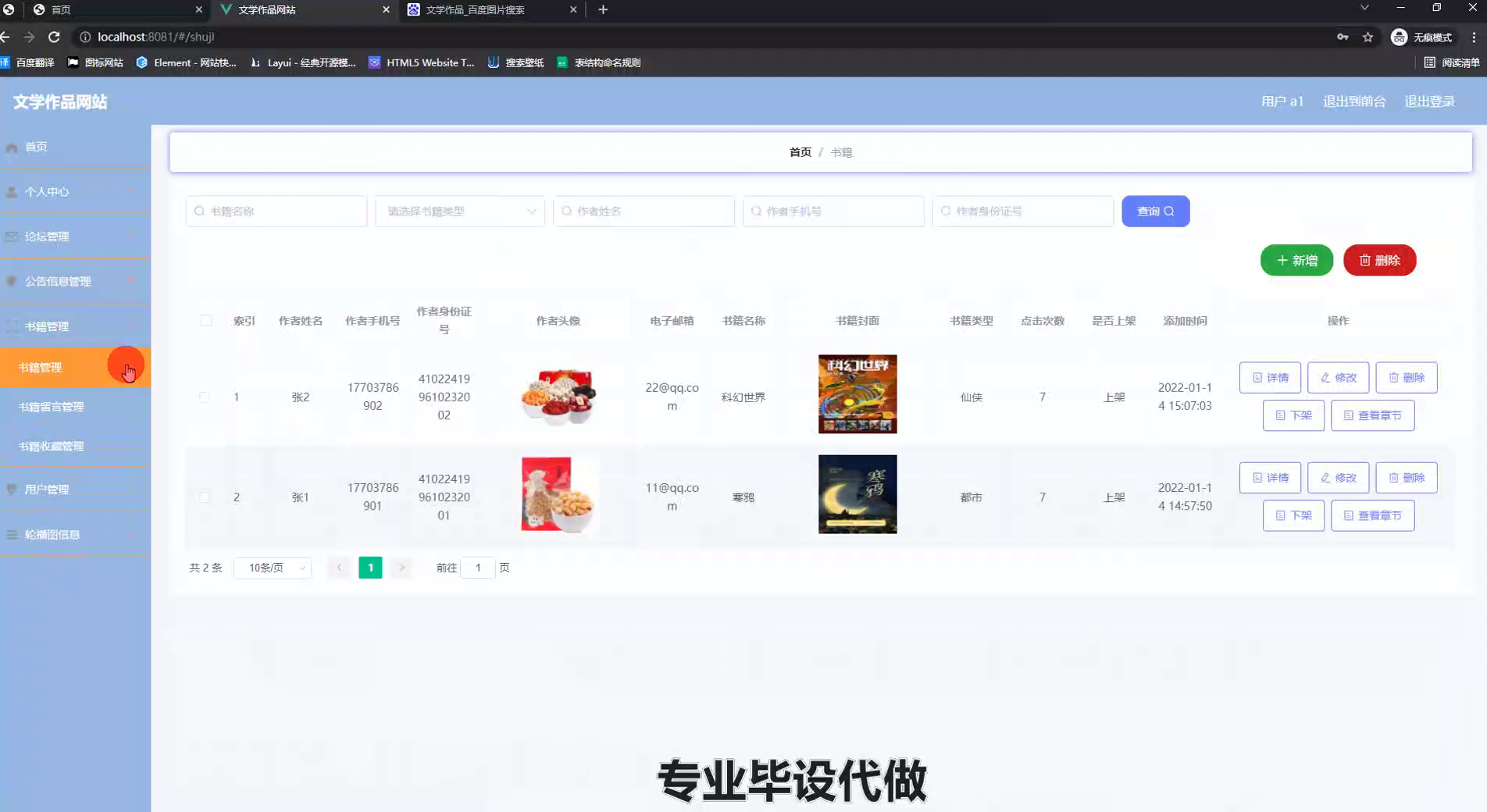Open 张1 author avatar image
Image resolution: width=1487 pixels, height=812 pixels.
click(558, 494)
